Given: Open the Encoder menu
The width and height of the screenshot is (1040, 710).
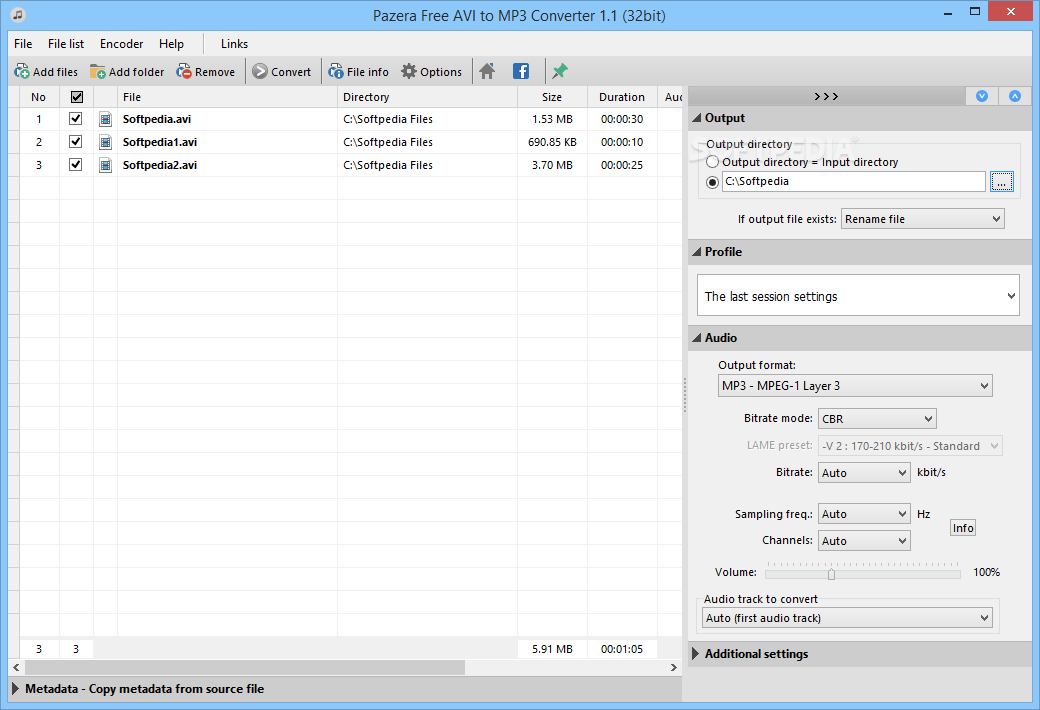Looking at the screenshot, I should tap(121, 44).
